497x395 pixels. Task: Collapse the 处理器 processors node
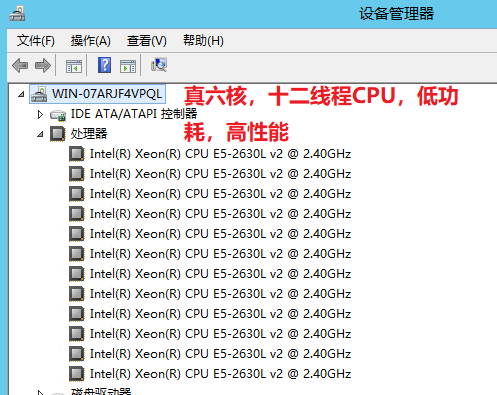[40, 134]
